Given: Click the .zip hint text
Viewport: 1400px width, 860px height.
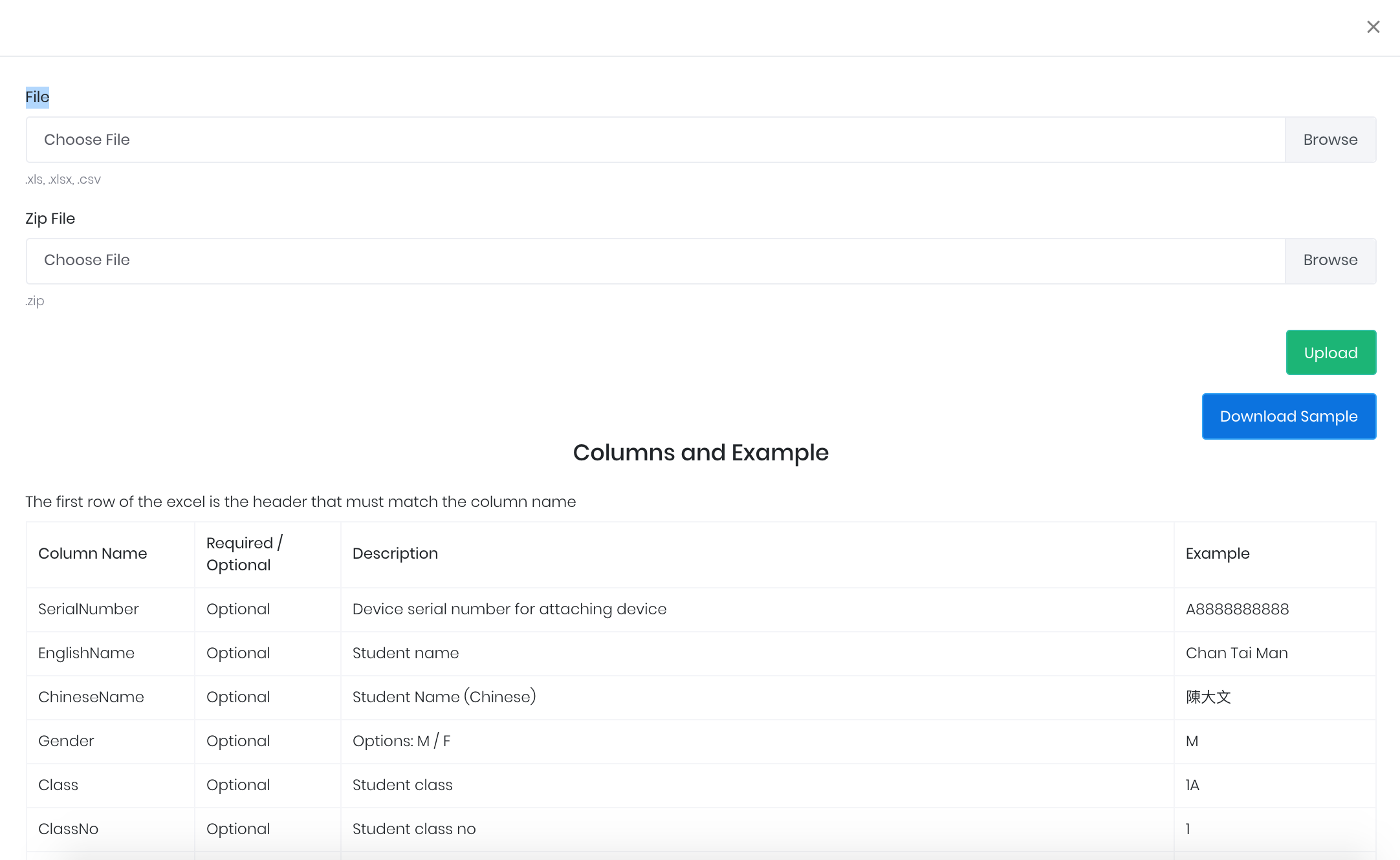Looking at the screenshot, I should point(35,301).
